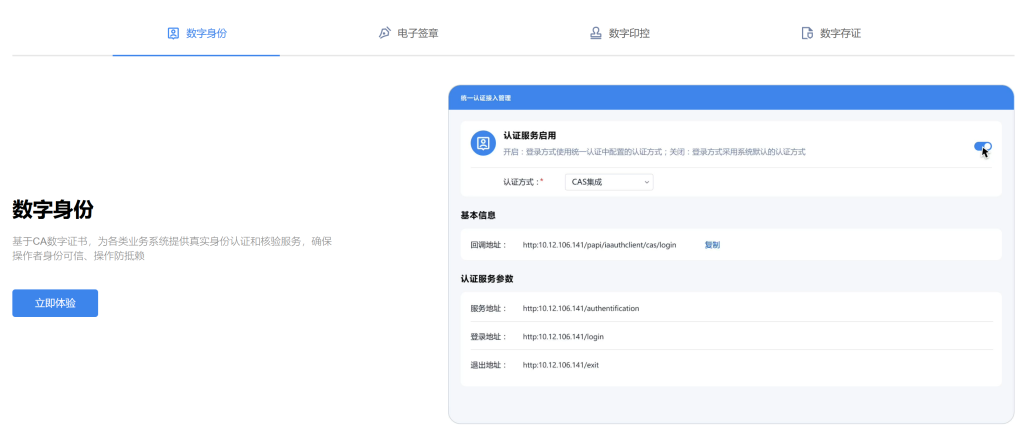Select the 数字身份 tab label
The image size is (1024, 435).
pyautogui.click(x=206, y=33)
